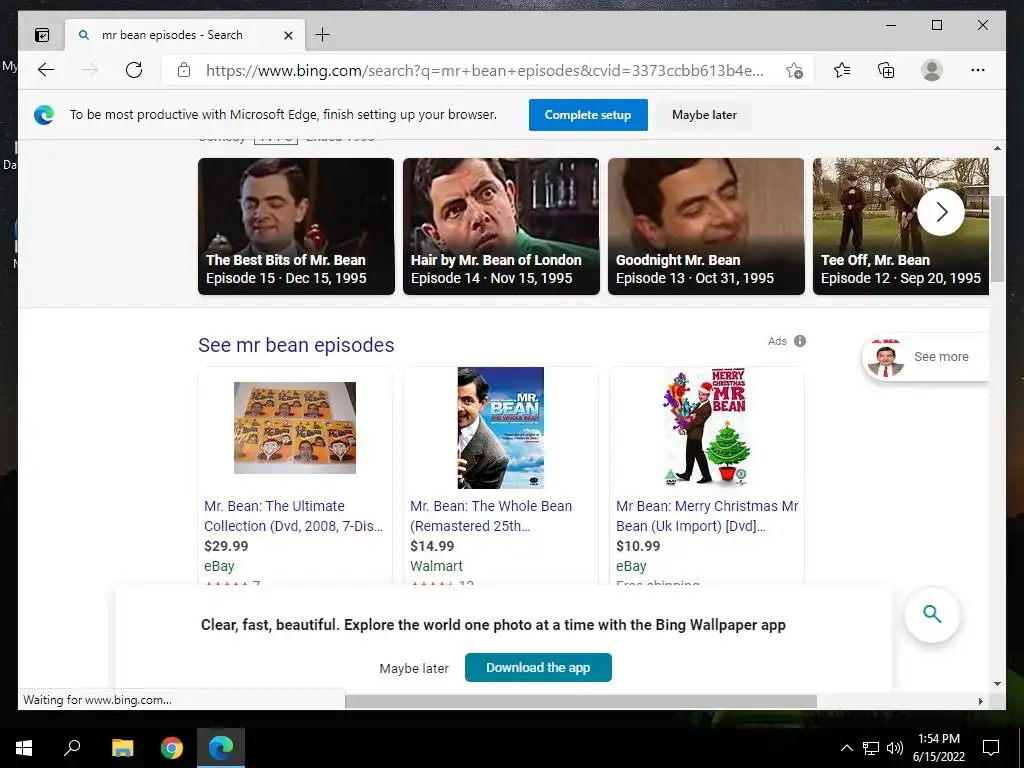Image resolution: width=1024 pixels, height=768 pixels.
Task: Open Merry Christmas Mr Bean cover image
Action: click(707, 428)
